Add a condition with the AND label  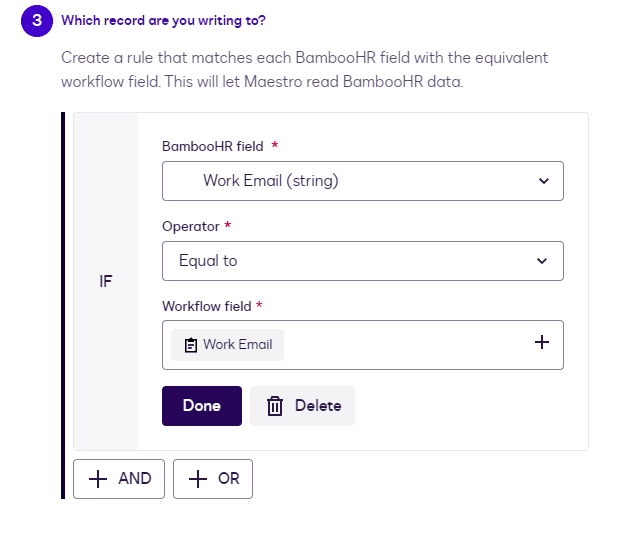(x=134, y=479)
